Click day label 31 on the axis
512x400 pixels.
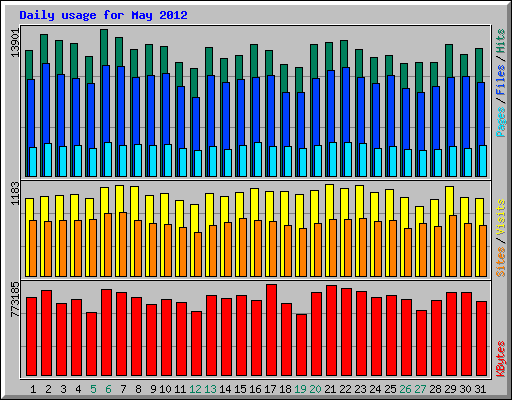(480, 389)
